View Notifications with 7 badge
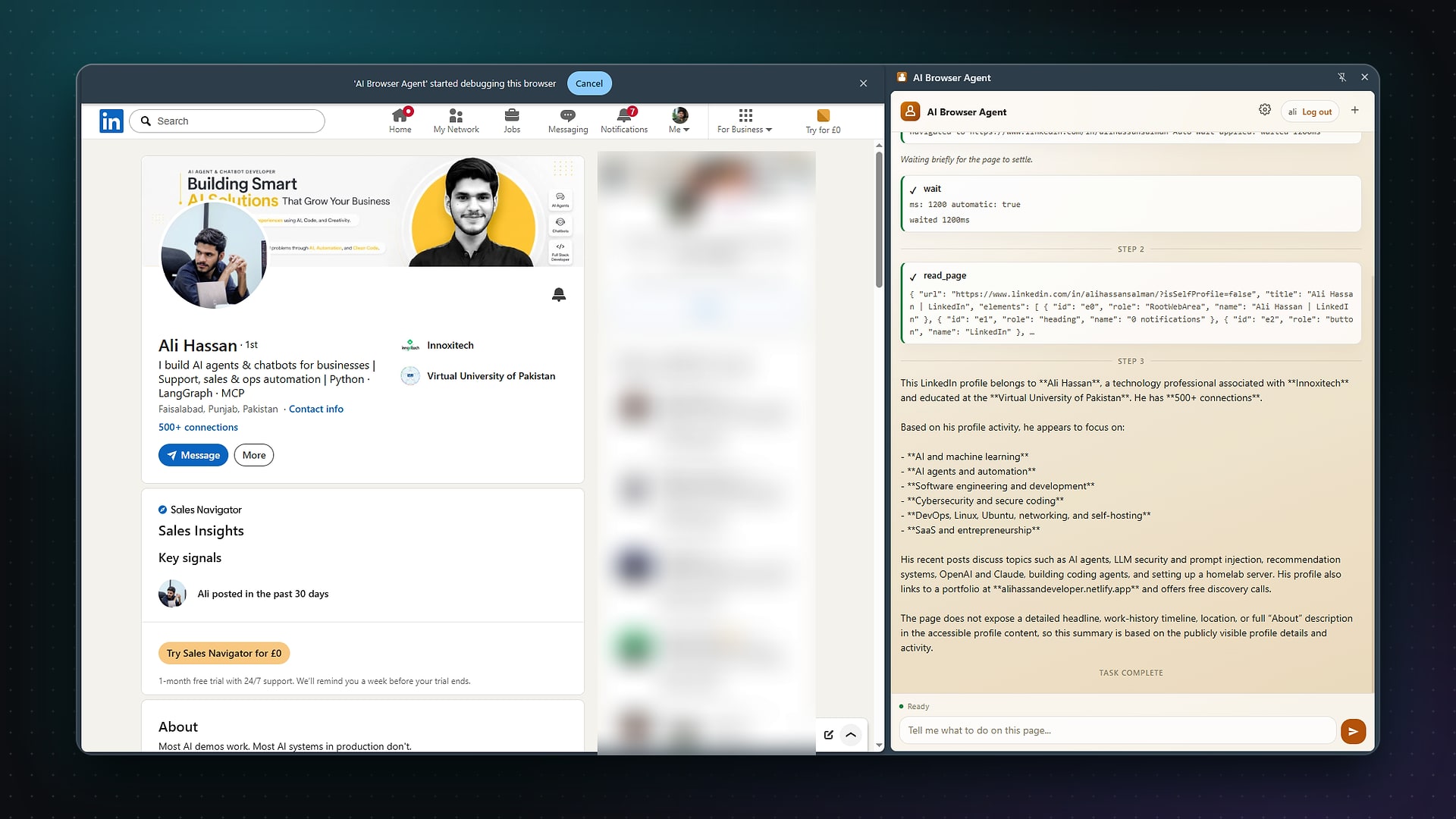This screenshot has width=1456, height=819. pos(624,121)
